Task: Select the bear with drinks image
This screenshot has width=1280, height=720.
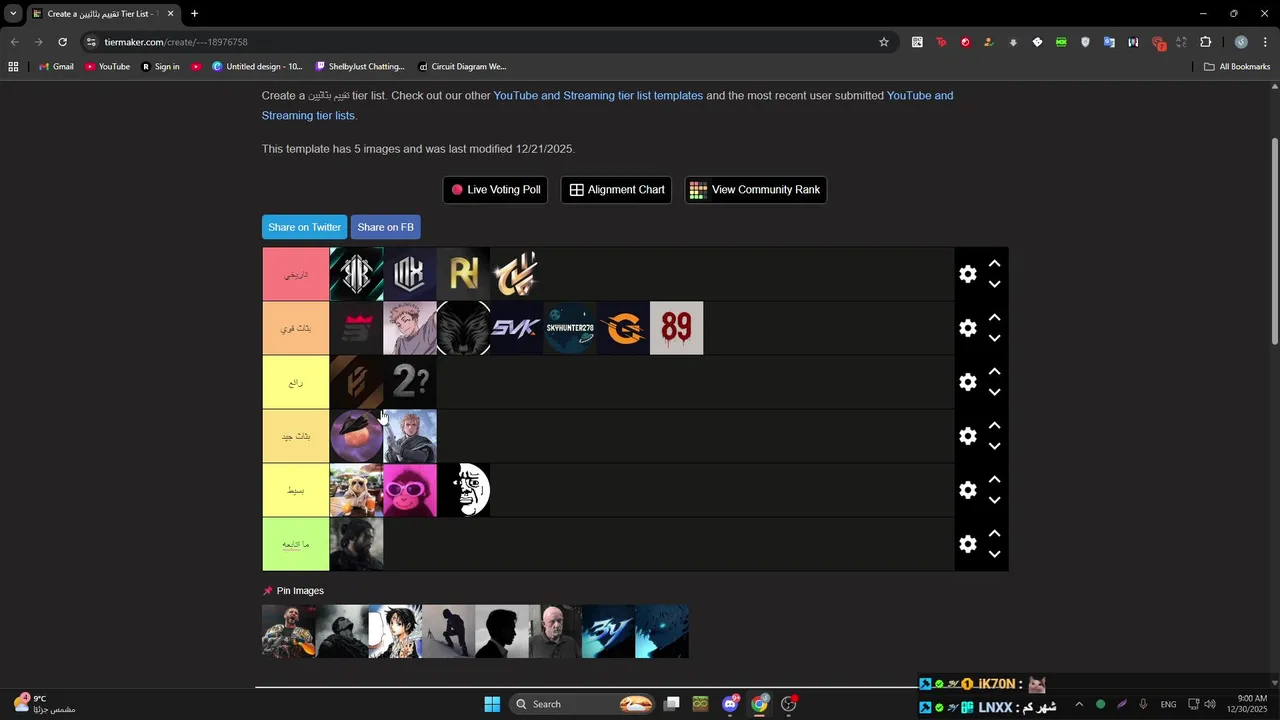Action: click(357, 490)
